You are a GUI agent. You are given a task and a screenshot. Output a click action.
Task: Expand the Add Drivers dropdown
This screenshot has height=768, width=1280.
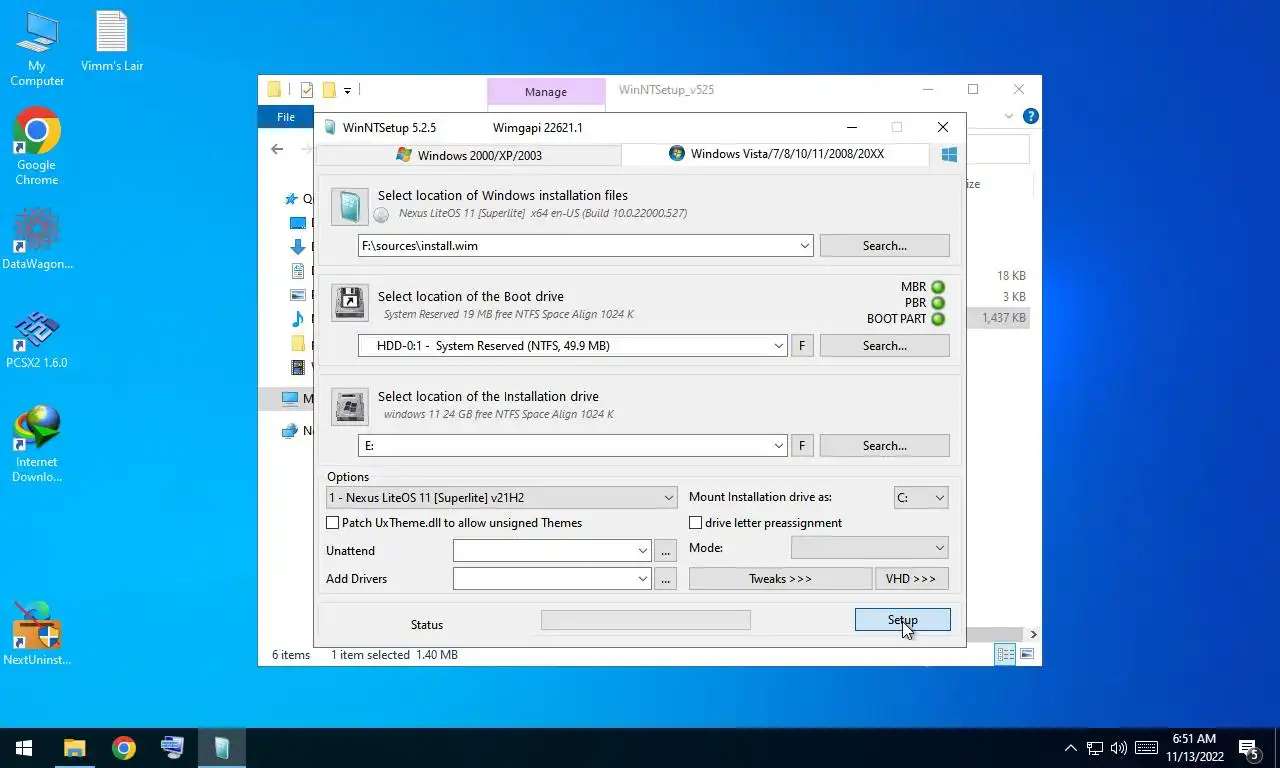(x=643, y=579)
